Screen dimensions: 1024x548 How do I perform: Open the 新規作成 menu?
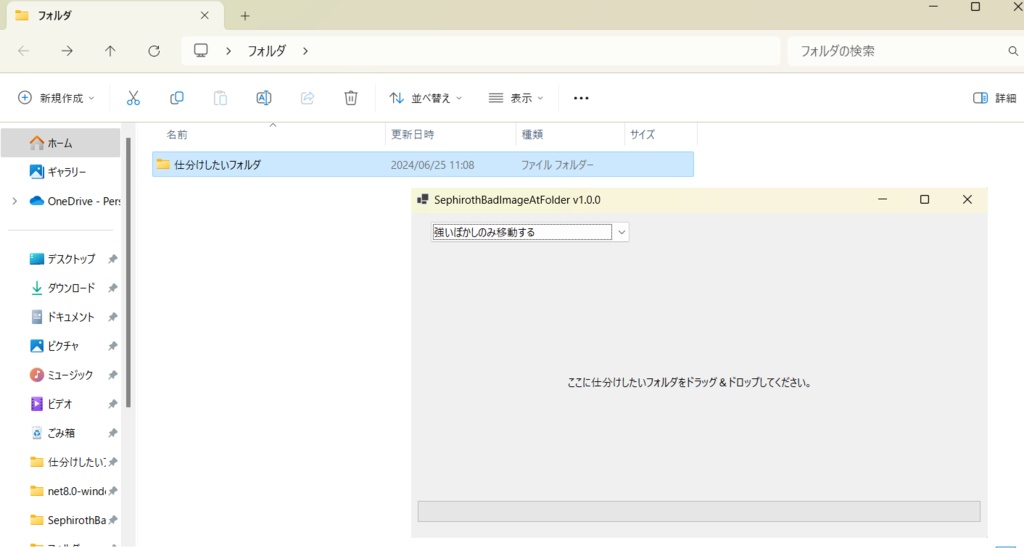click(56, 98)
